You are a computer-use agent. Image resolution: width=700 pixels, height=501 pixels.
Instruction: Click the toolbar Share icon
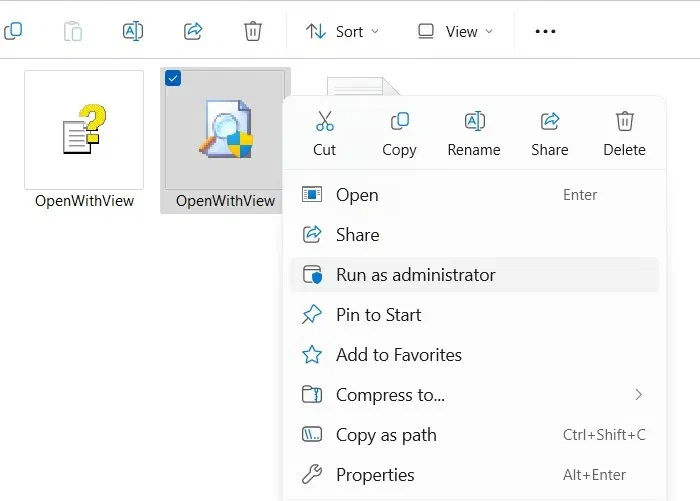[x=193, y=31]
